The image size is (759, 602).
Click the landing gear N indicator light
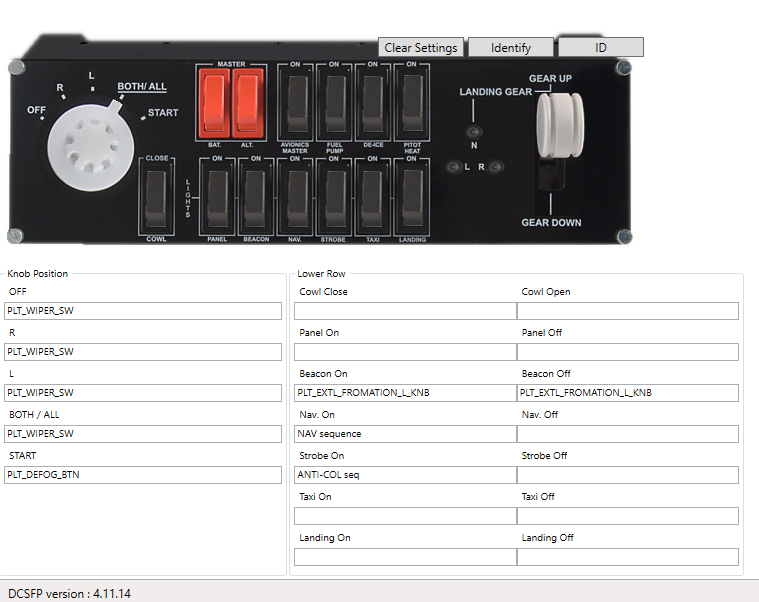474,132
